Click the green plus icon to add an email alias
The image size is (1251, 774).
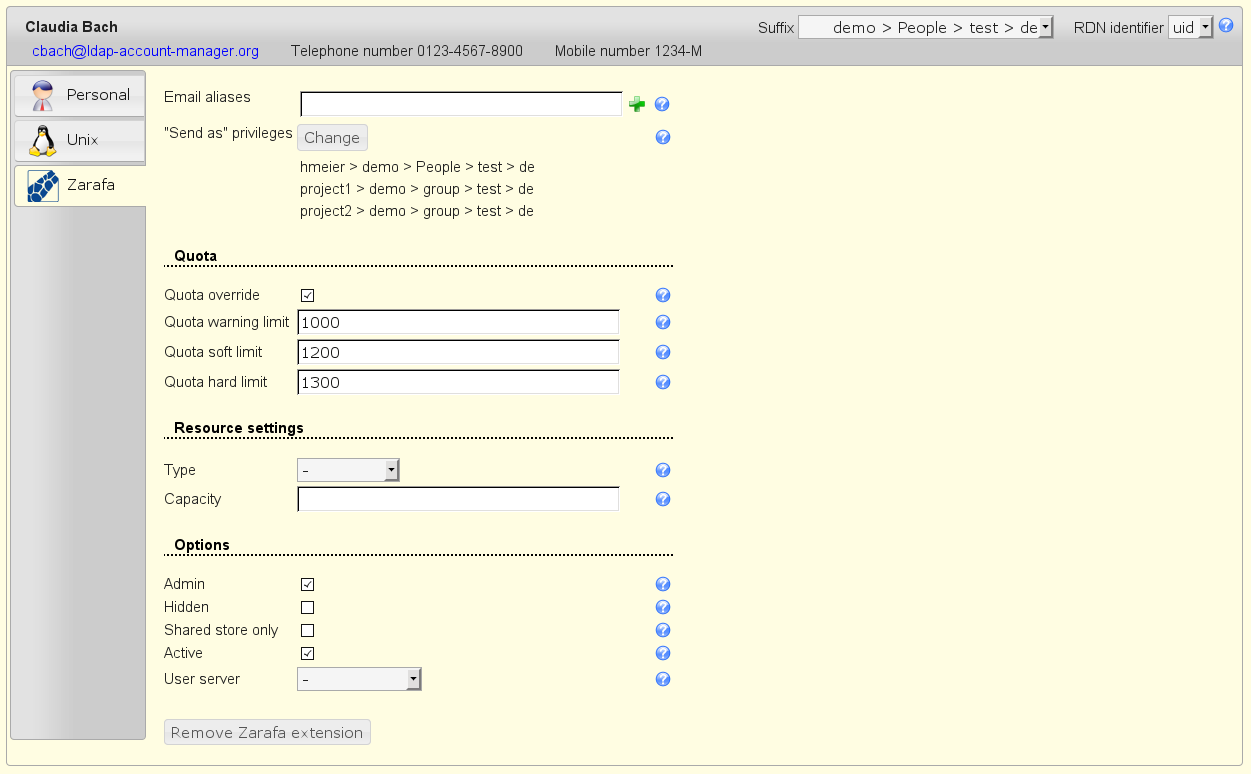click(636, 104)
